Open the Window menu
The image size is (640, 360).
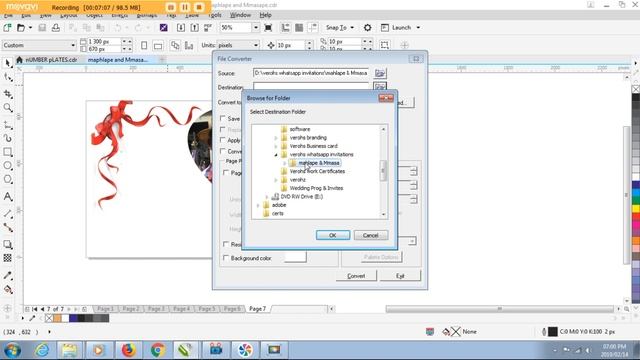pyautogui.click(x=240, y=15)
